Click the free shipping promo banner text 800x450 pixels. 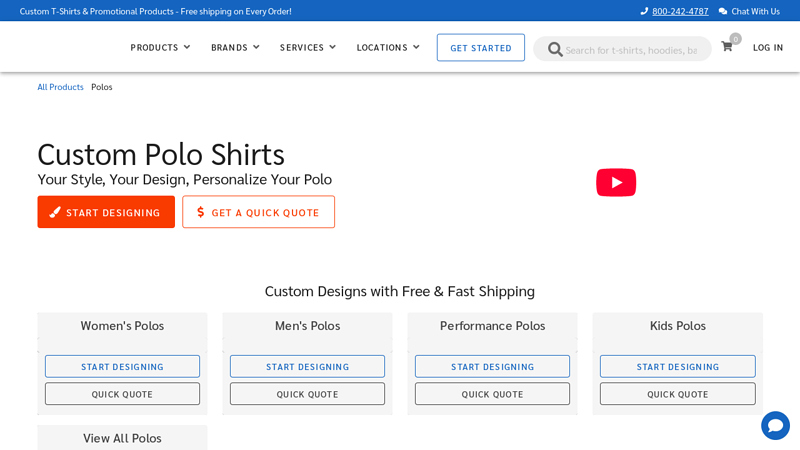point(156,11)
